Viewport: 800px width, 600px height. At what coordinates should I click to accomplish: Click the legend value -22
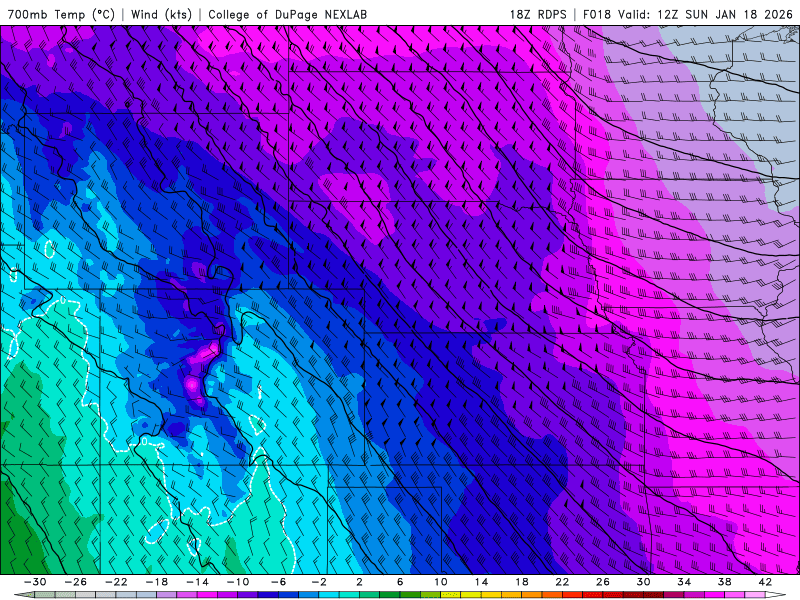[x=116, y=582]
